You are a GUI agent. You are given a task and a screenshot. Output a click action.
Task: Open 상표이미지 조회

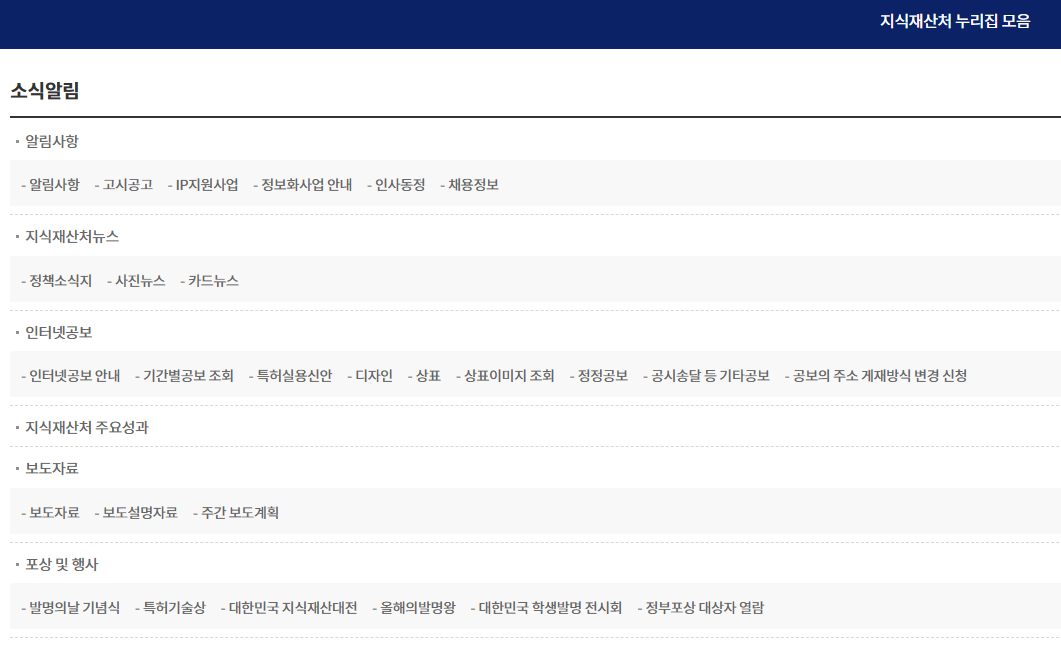click(509, 376)
